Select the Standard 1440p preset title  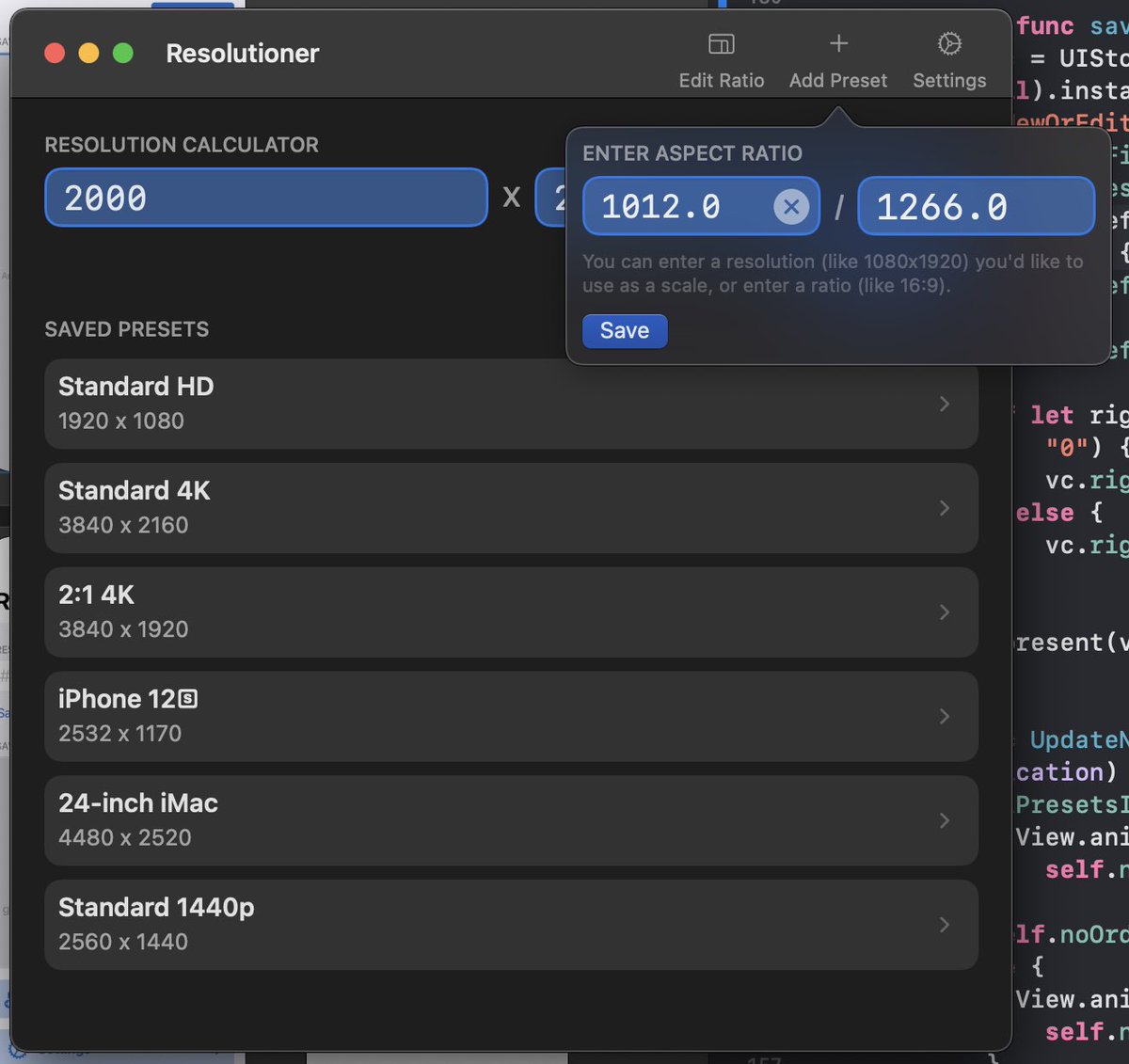coord(156,908)
